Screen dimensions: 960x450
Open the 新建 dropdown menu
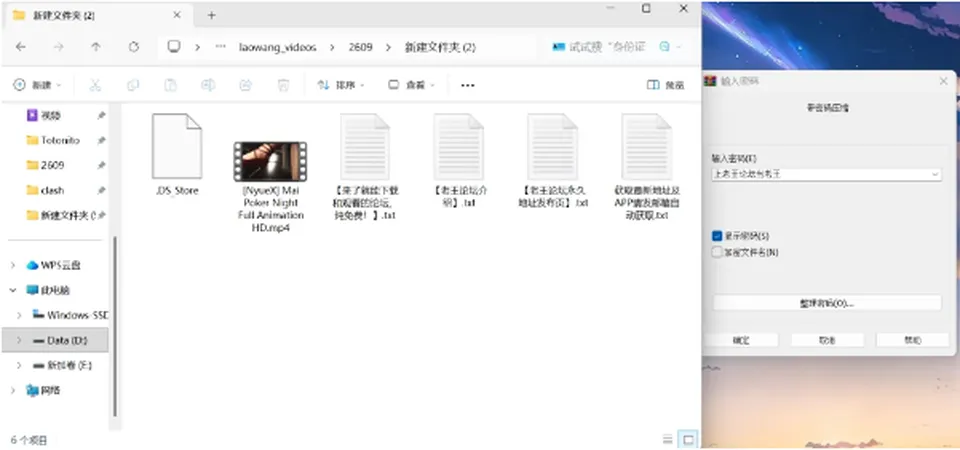[38, 85]
